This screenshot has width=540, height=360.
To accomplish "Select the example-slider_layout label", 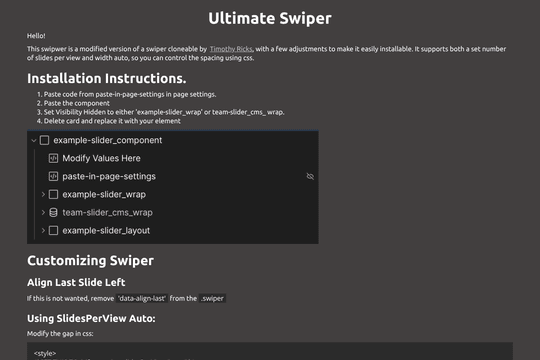I will coord(106,230).
